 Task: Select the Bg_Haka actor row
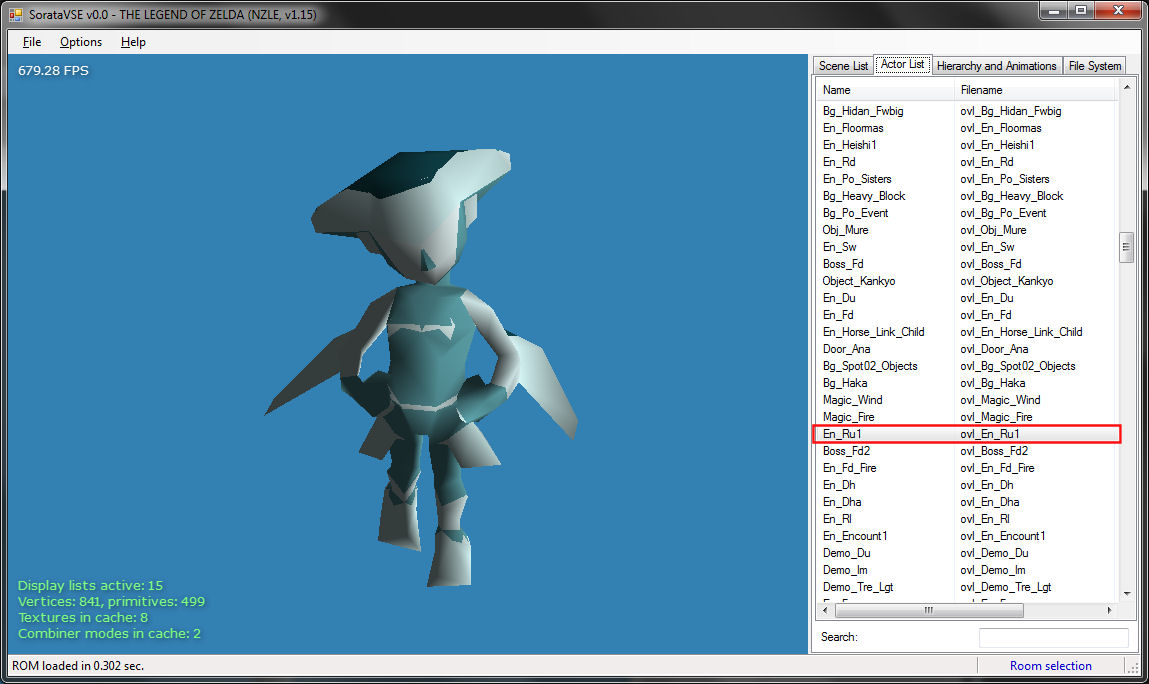[x=967, y=383]
